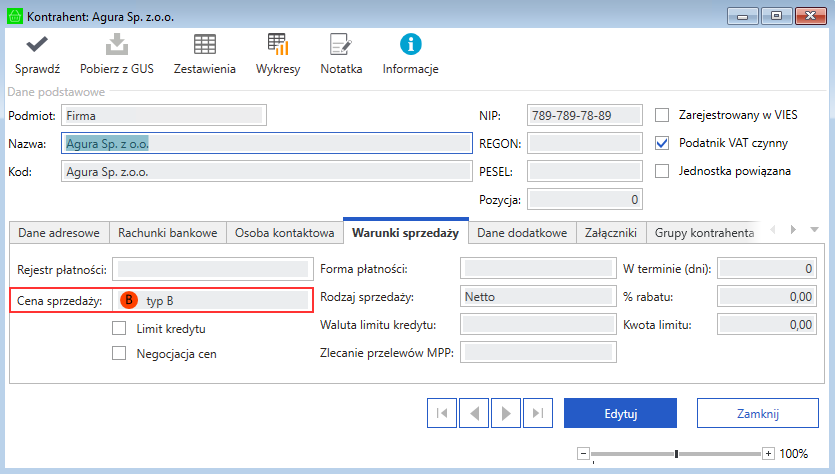Screen dimensions: 835x474
Task: Tick the Limit kredytu checkbox
Action: coord(119,329)
